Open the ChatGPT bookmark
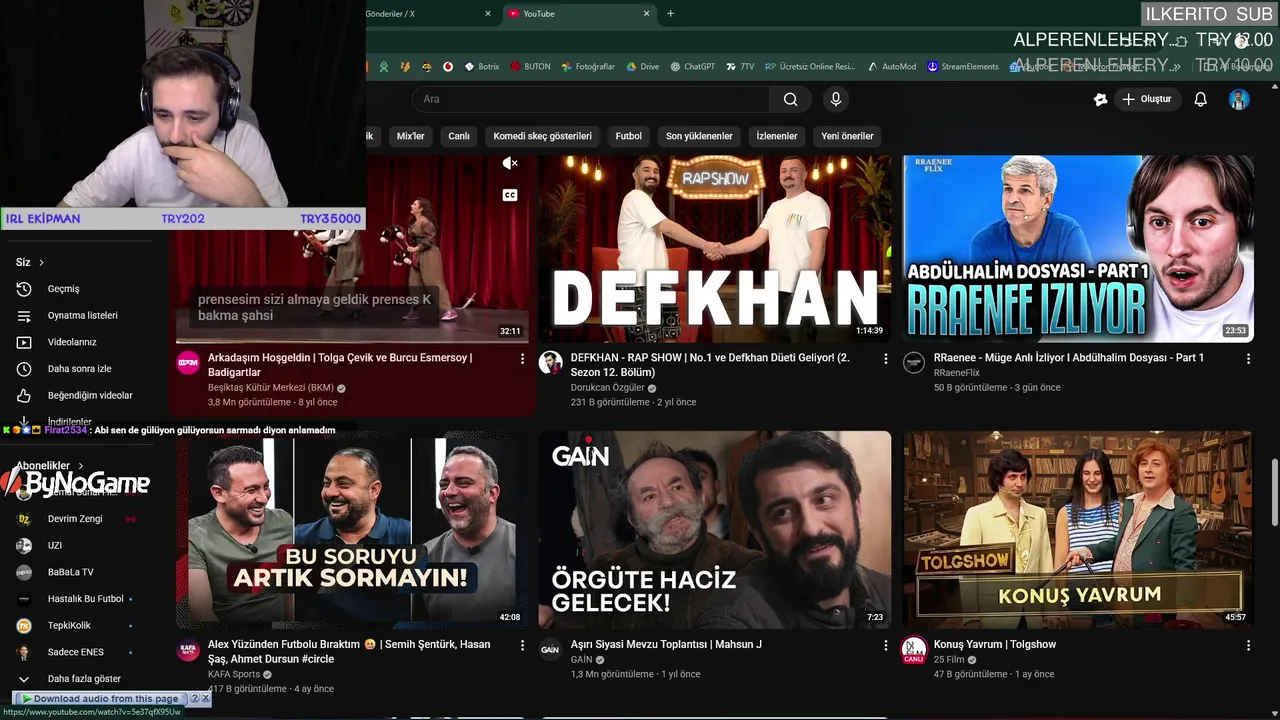Image resolution: width=1280 pixels, height=720 pixels. (692, 67)
